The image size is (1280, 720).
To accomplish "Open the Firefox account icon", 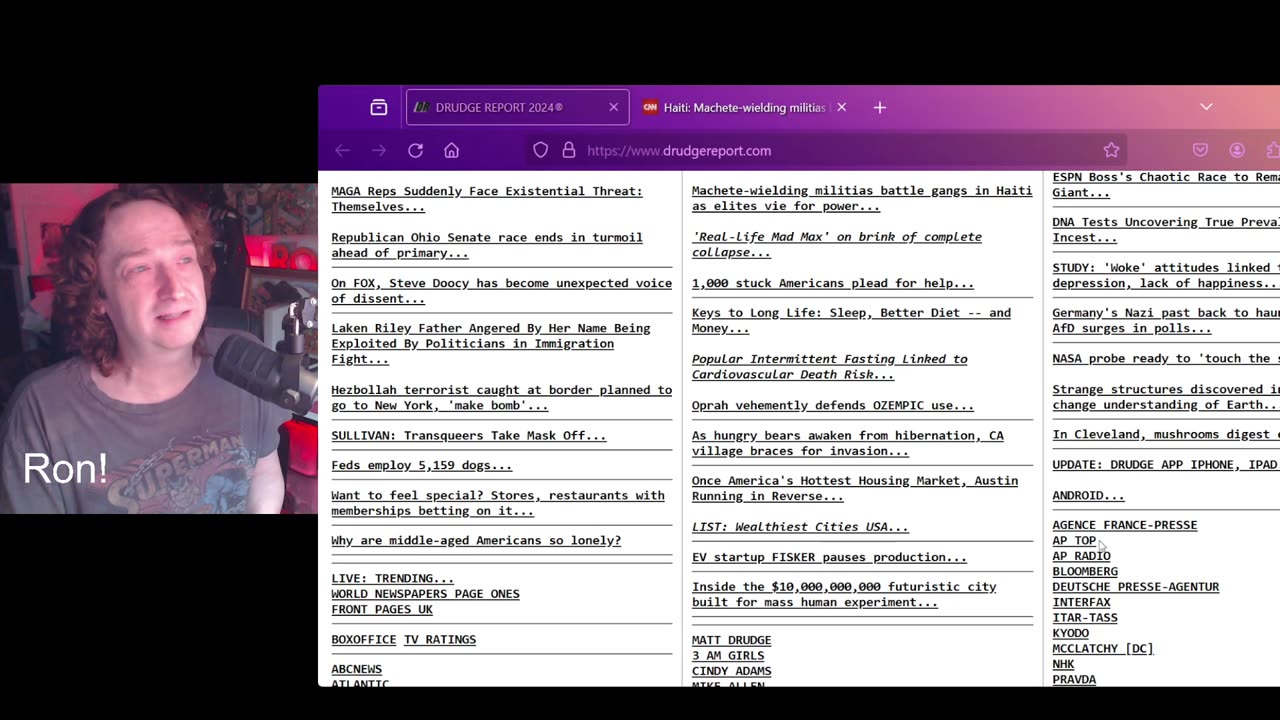I will (1237, 150).
